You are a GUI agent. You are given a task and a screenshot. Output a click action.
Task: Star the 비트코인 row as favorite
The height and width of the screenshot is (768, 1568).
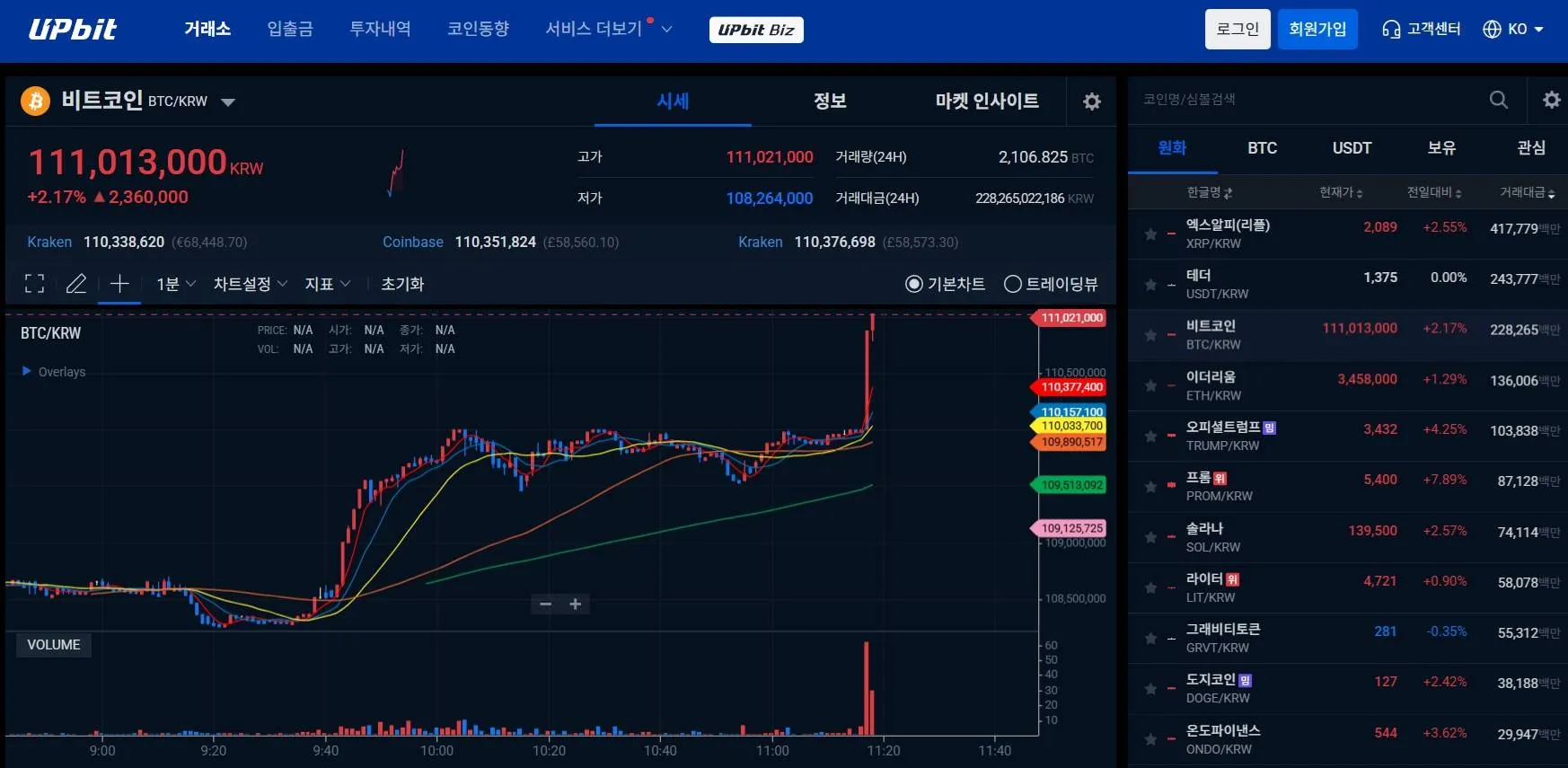(x=1150, y=335)
